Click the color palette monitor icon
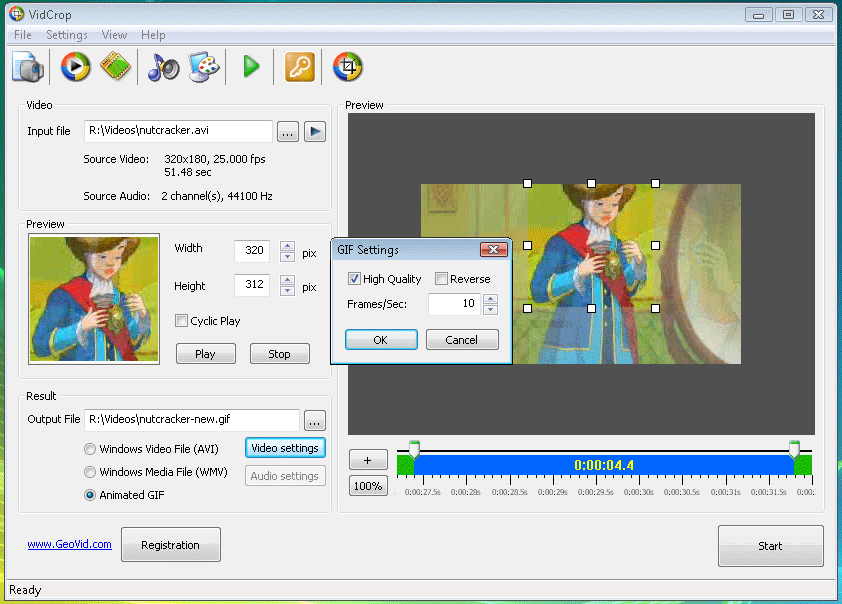This screenshot has height=604, width=842. point(204,67)
